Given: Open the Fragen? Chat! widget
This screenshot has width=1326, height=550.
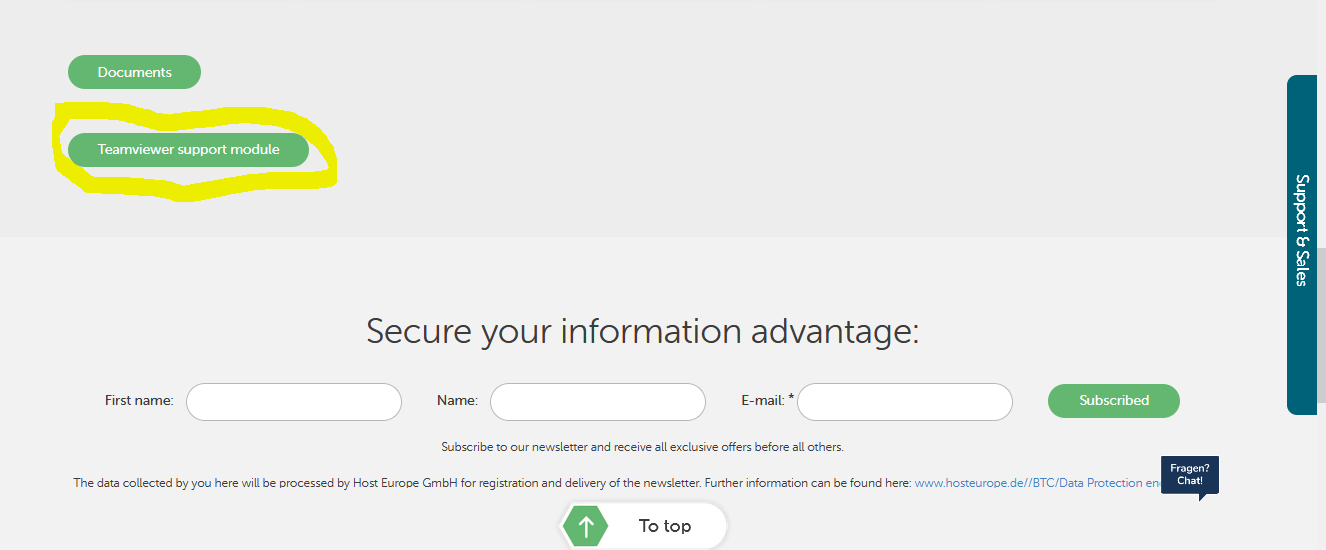Looking at the screenshot, I should pos(1190,476).
